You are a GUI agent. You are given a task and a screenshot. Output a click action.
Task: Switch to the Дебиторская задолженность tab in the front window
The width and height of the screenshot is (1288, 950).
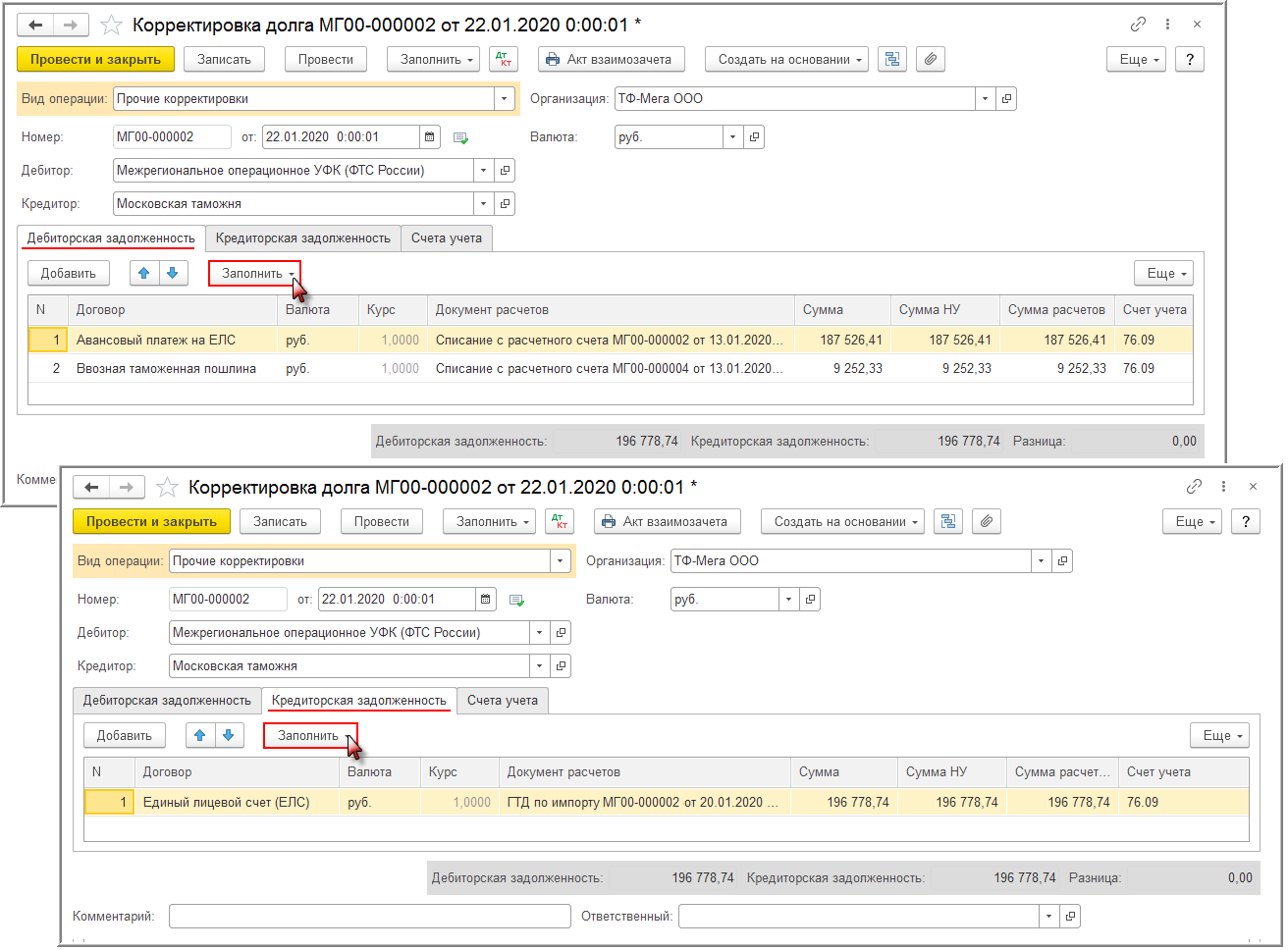pos(167,701)
